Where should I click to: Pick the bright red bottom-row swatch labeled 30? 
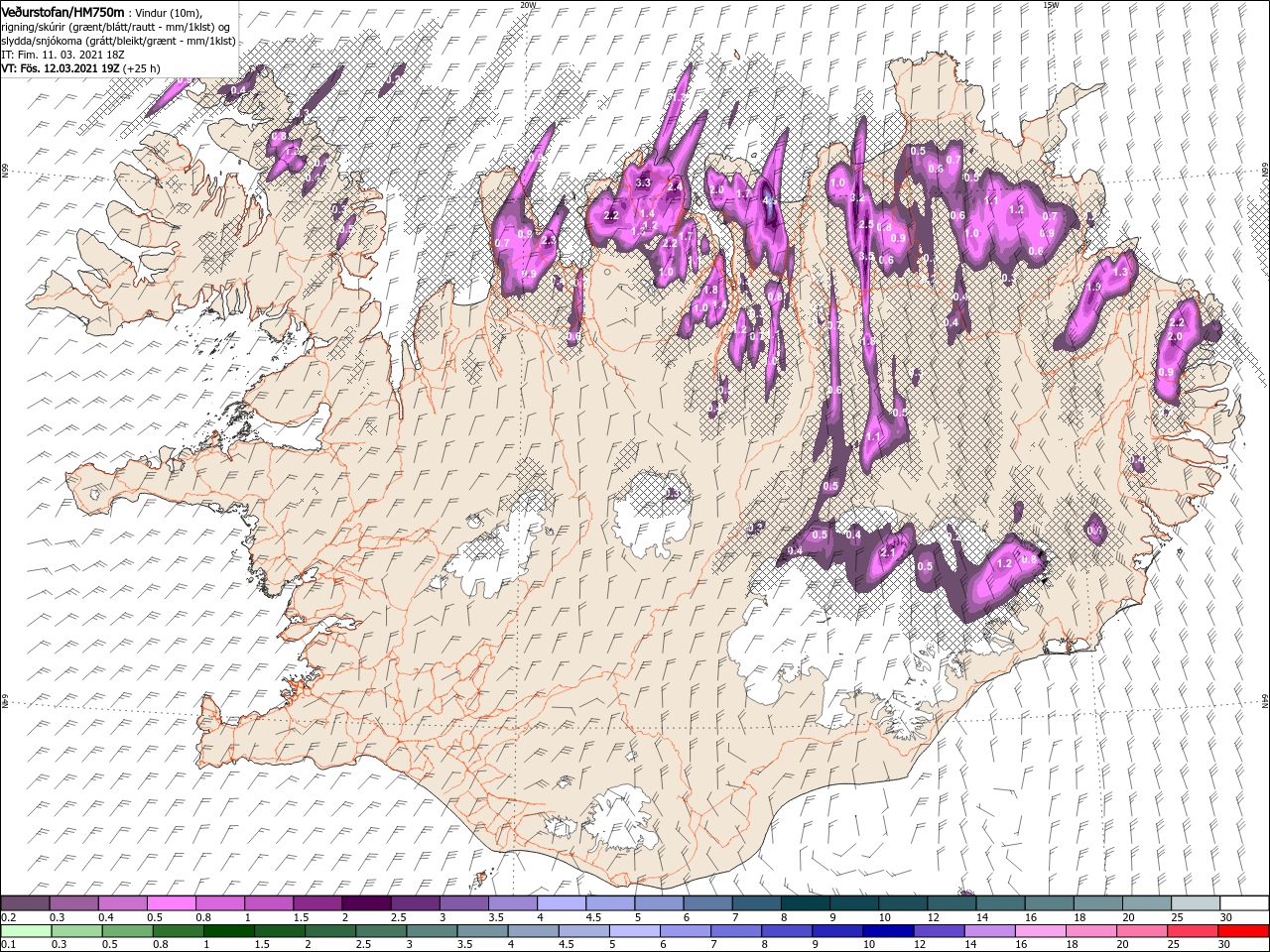pyautogui.click(x=1244, y=931)
